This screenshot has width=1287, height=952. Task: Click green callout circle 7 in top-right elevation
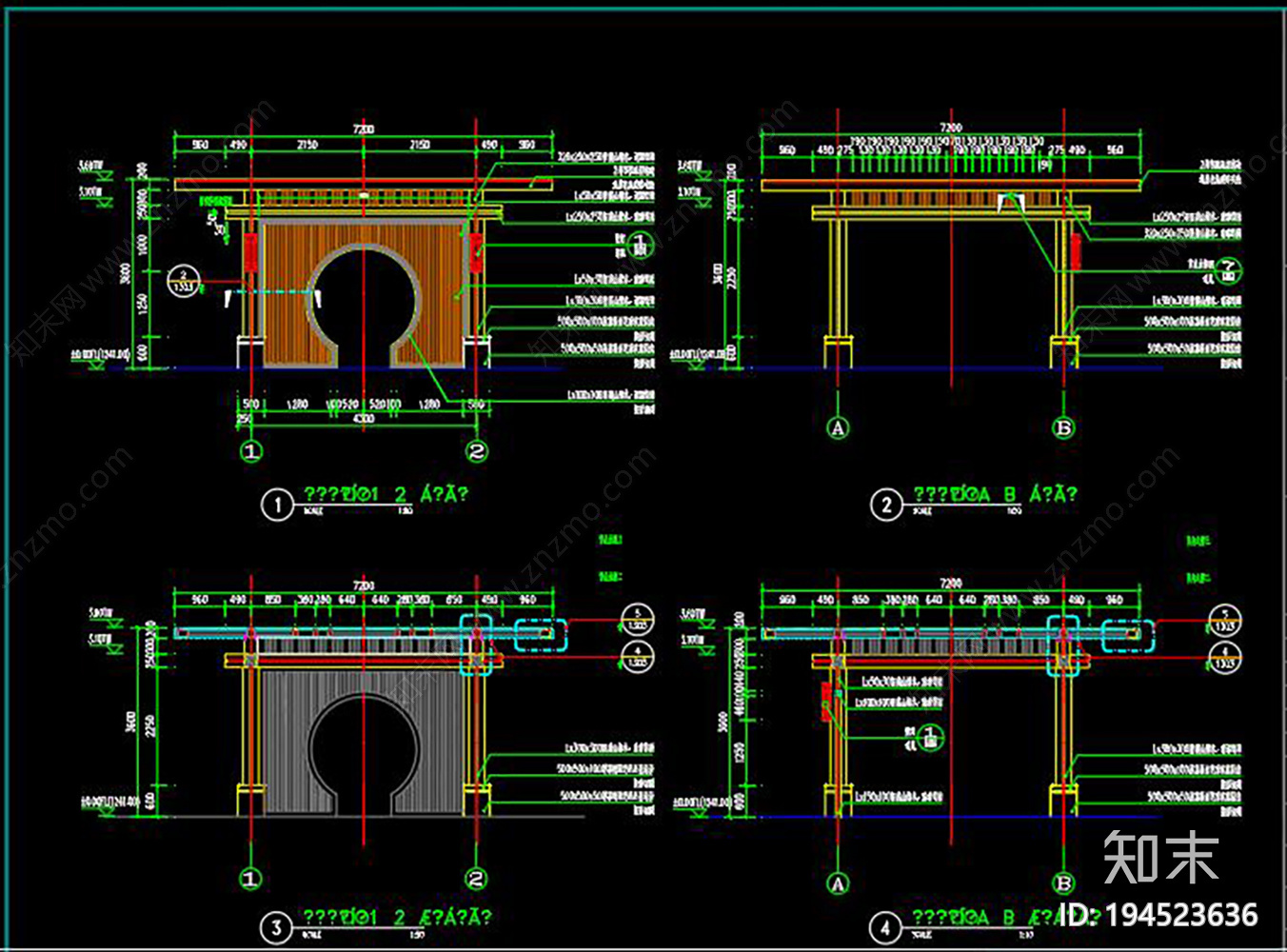1229,271
